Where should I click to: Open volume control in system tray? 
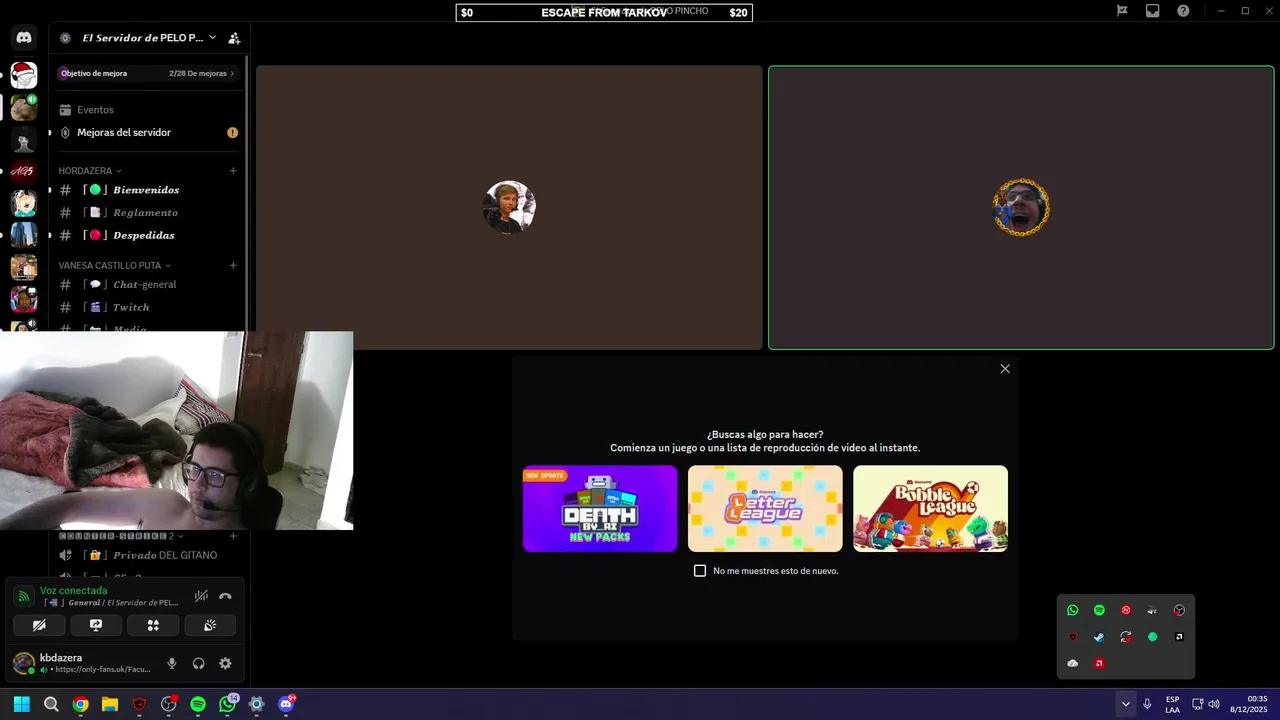tap(1213, 704)
